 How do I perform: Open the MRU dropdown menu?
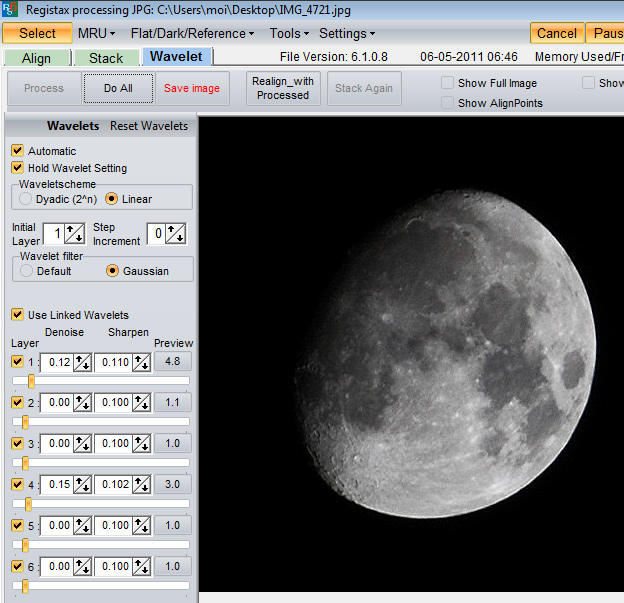(x=96, y=33)
